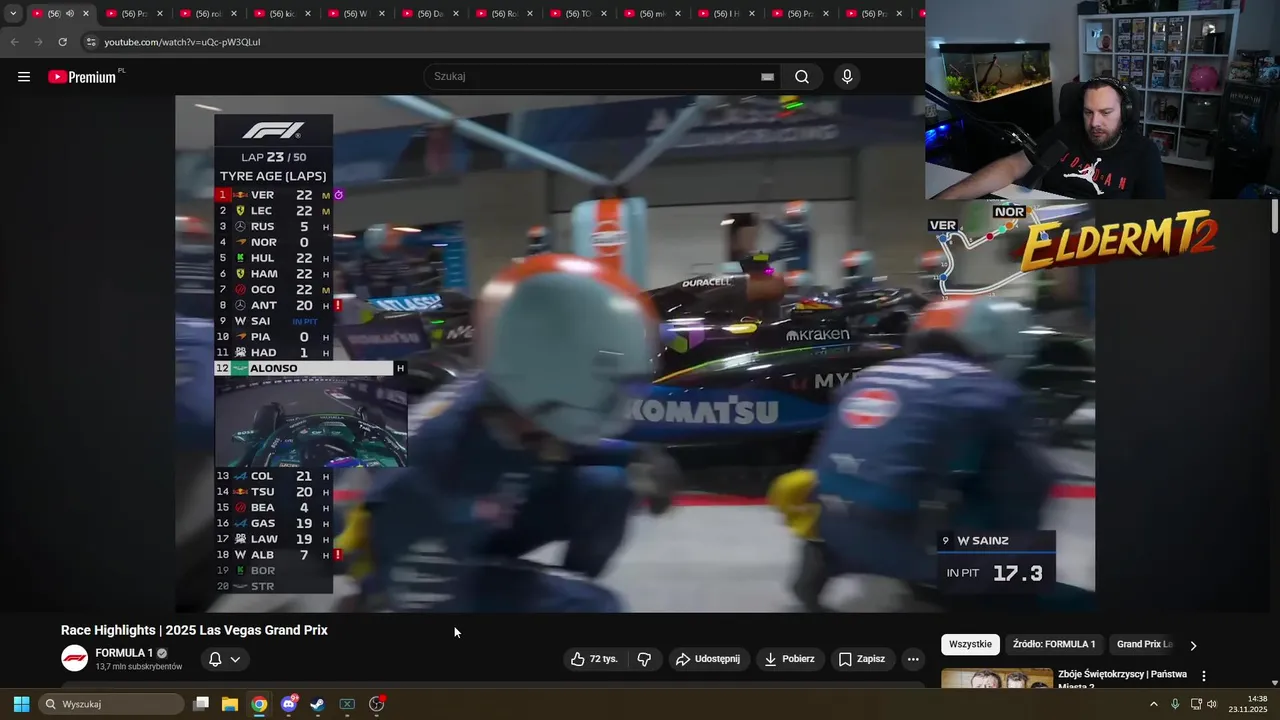Select the Wszystkie filter chip
The height and width of the screenshot is (720, 1280).
970,645
